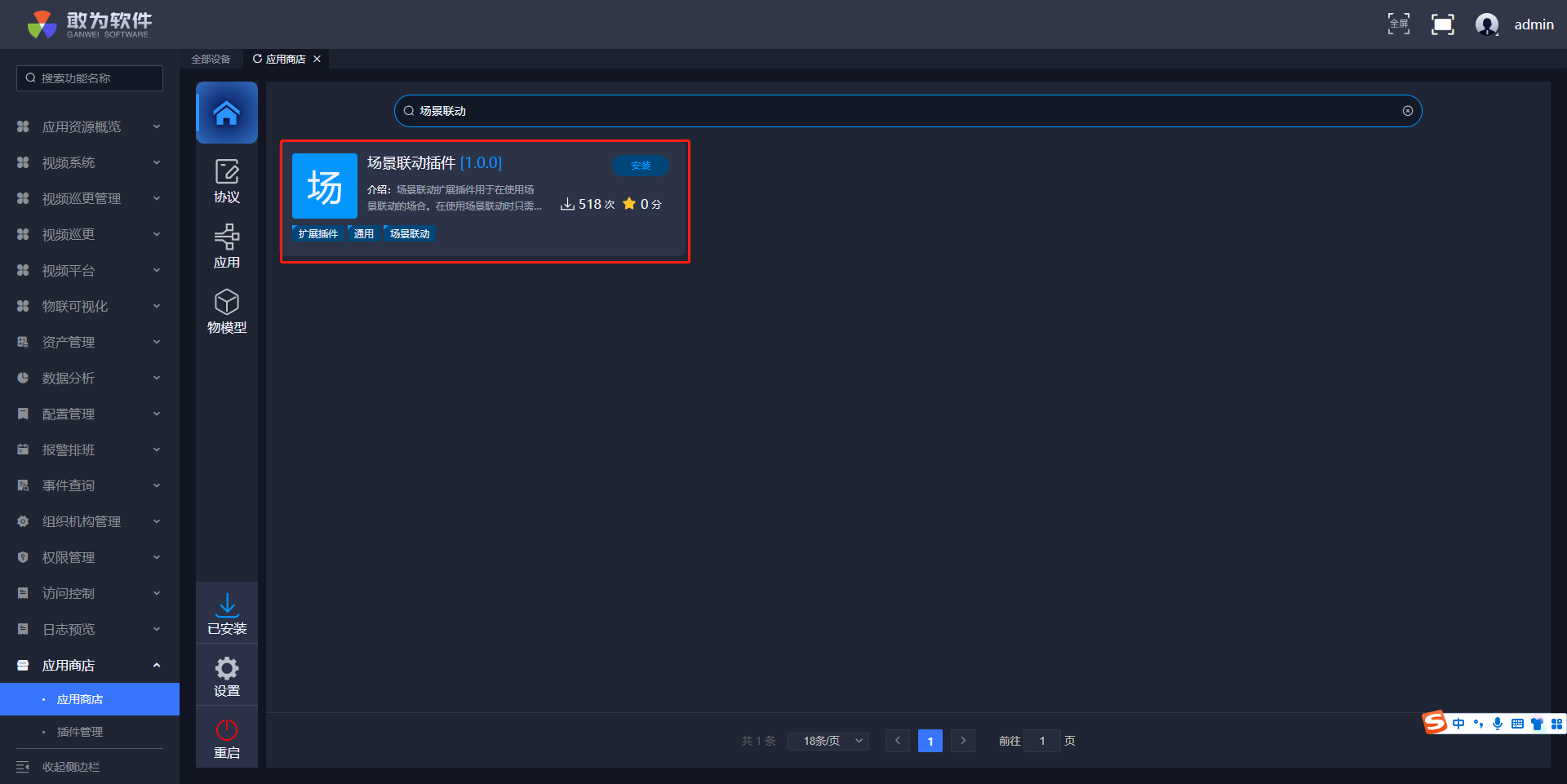Open the Sogou soft keyboard icon

1517,724
